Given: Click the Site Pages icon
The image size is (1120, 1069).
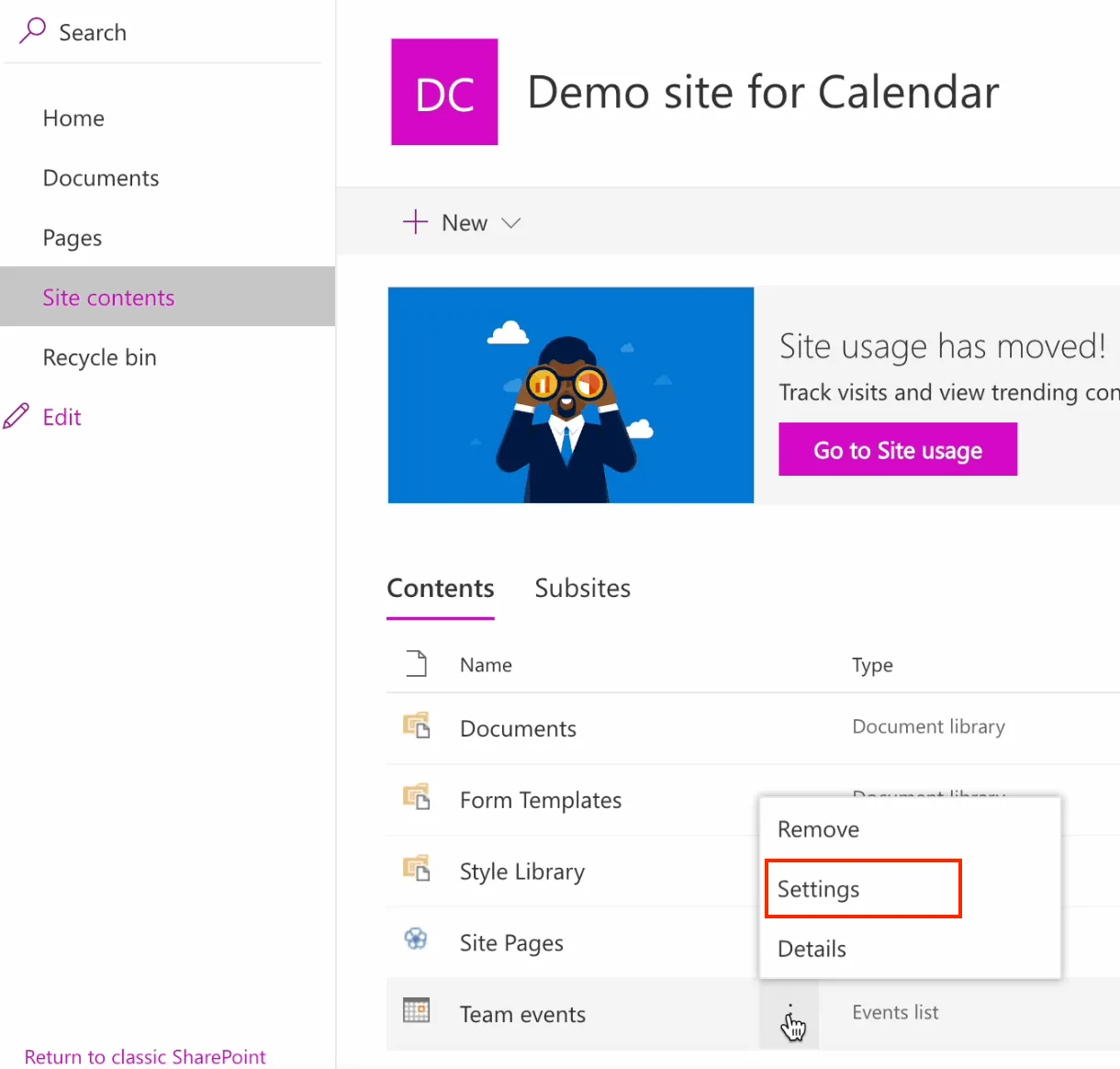Looking at the screenshot, I should pos(416,939).
